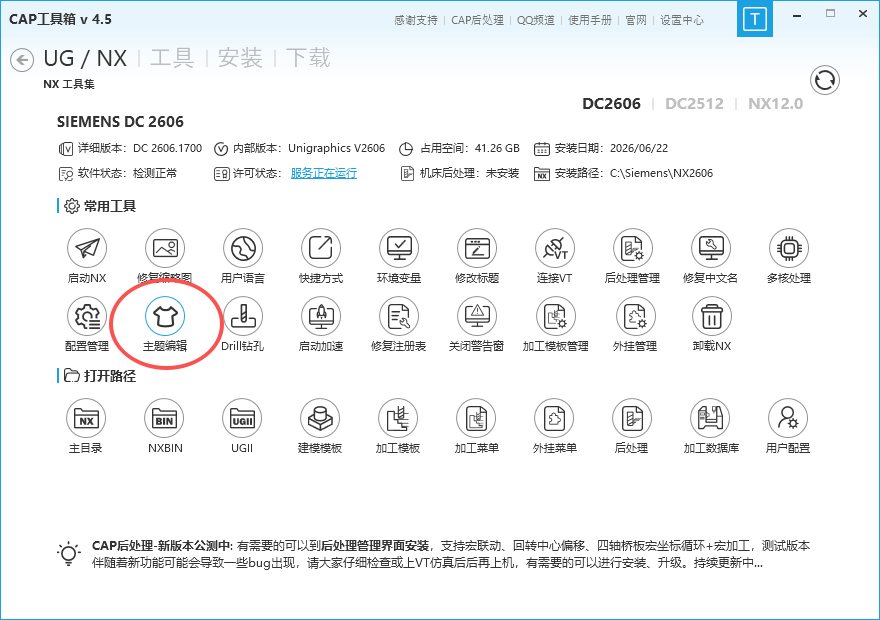Switch to the NX12.0 version tab
The height and width of the screenshot is (620, 880).
[x=776, y=104]
